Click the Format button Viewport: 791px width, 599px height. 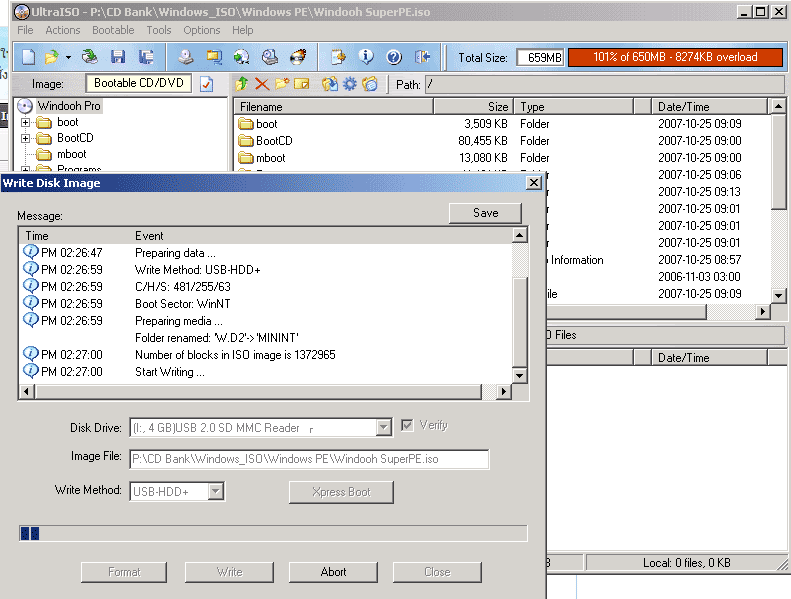(x=124, y=572)
